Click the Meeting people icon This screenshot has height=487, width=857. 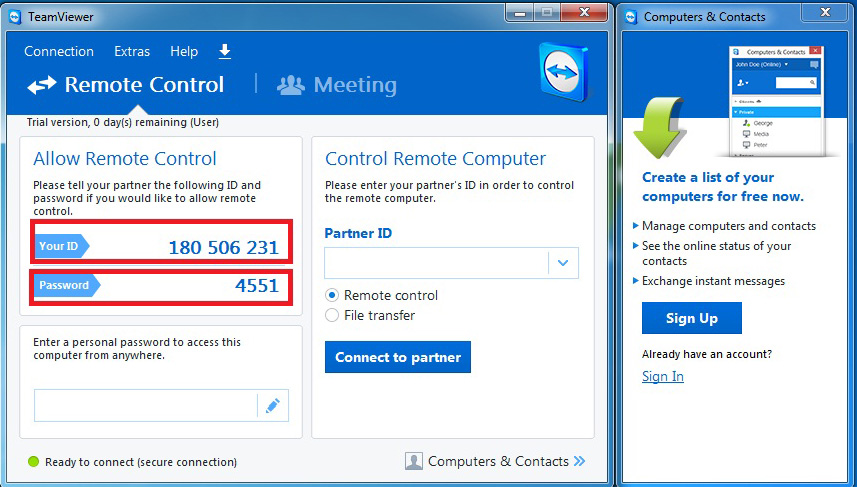[290, 85]
